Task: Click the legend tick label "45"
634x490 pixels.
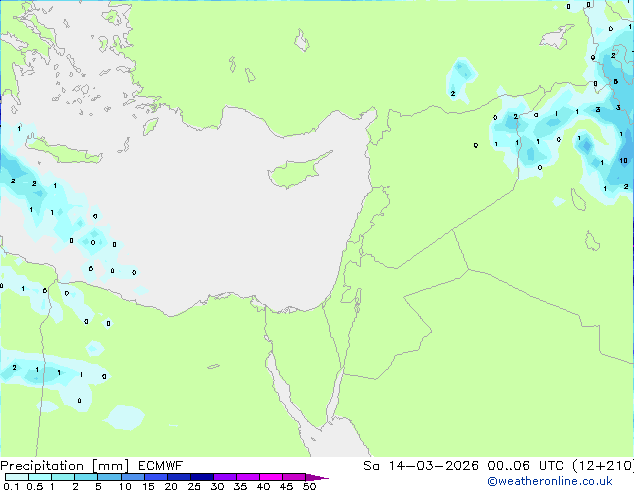Action: (x=286, y=486)
